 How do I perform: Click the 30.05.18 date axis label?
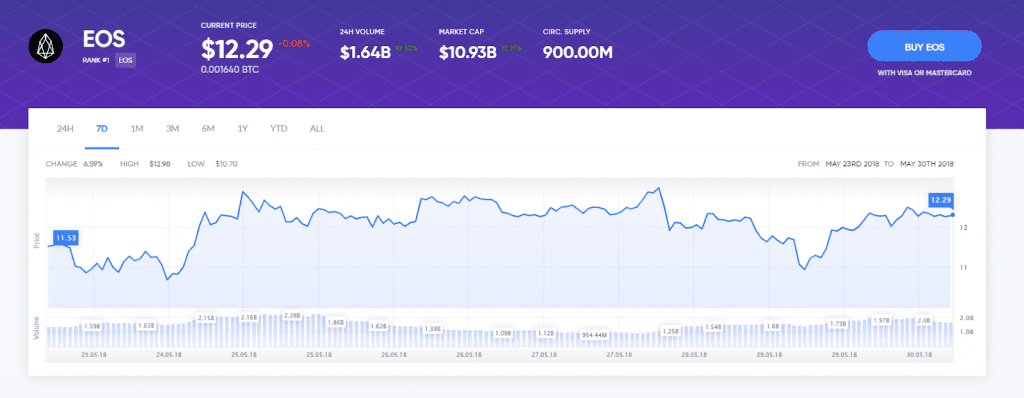[x=919, y=355]
